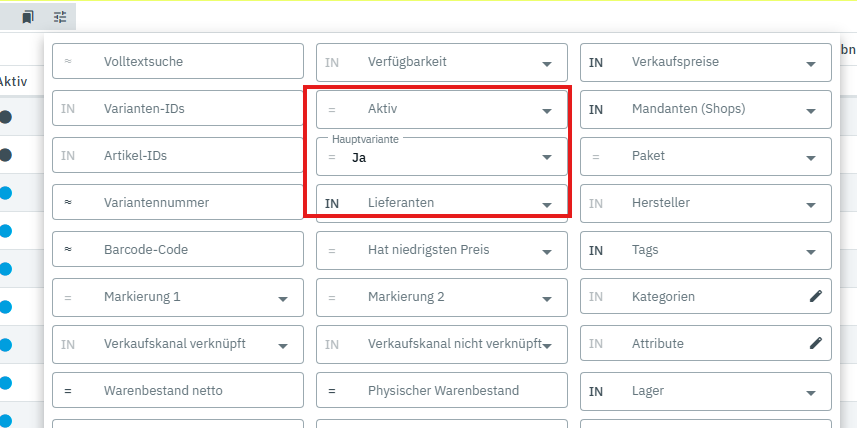Select Mandanten (Shops) filter dropdown
This screenshot has height=428, width=857.
pos(810,110)
